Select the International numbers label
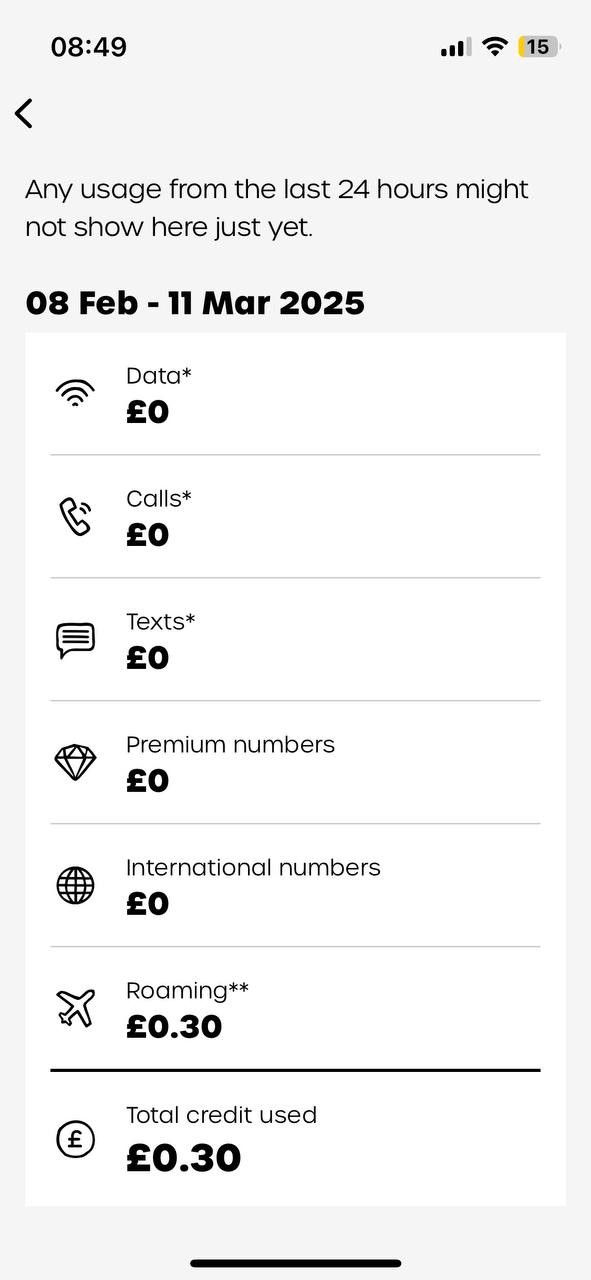591x1280 pixels. (253, 867)
